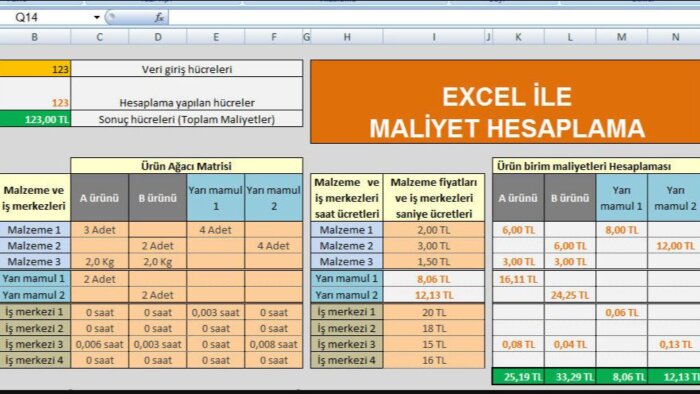Select column B header
Viewport: 700px width, 394px height.
(35, 37)
